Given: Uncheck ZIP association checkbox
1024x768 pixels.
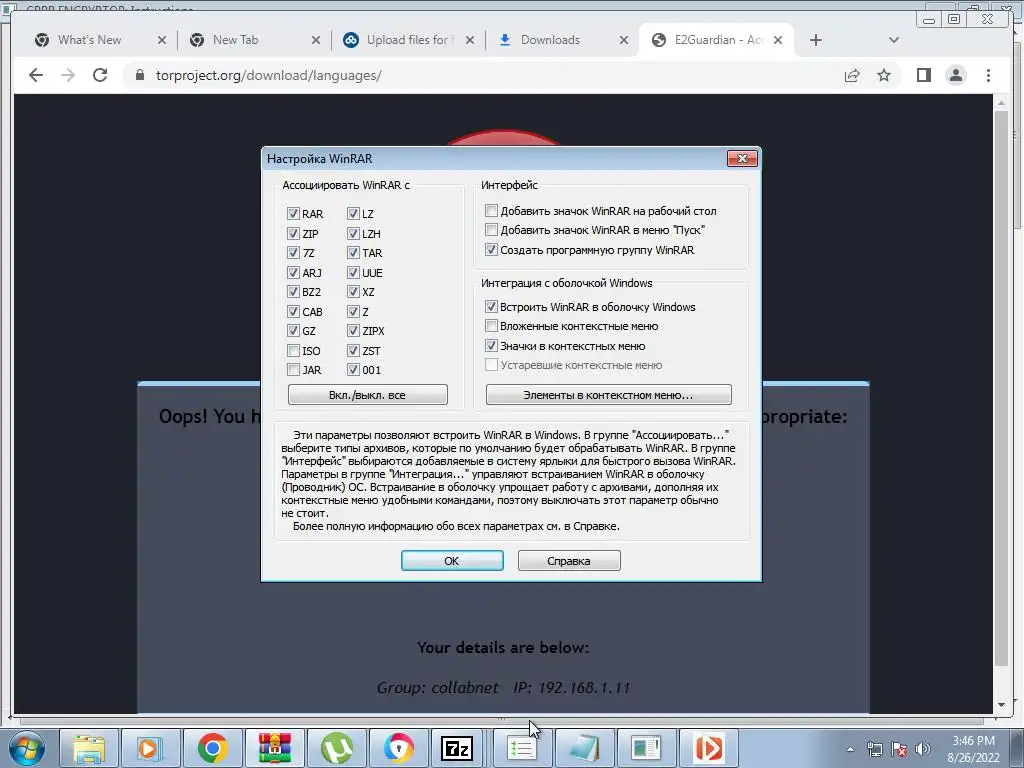Looking at the screenshot, I should 293,233.
